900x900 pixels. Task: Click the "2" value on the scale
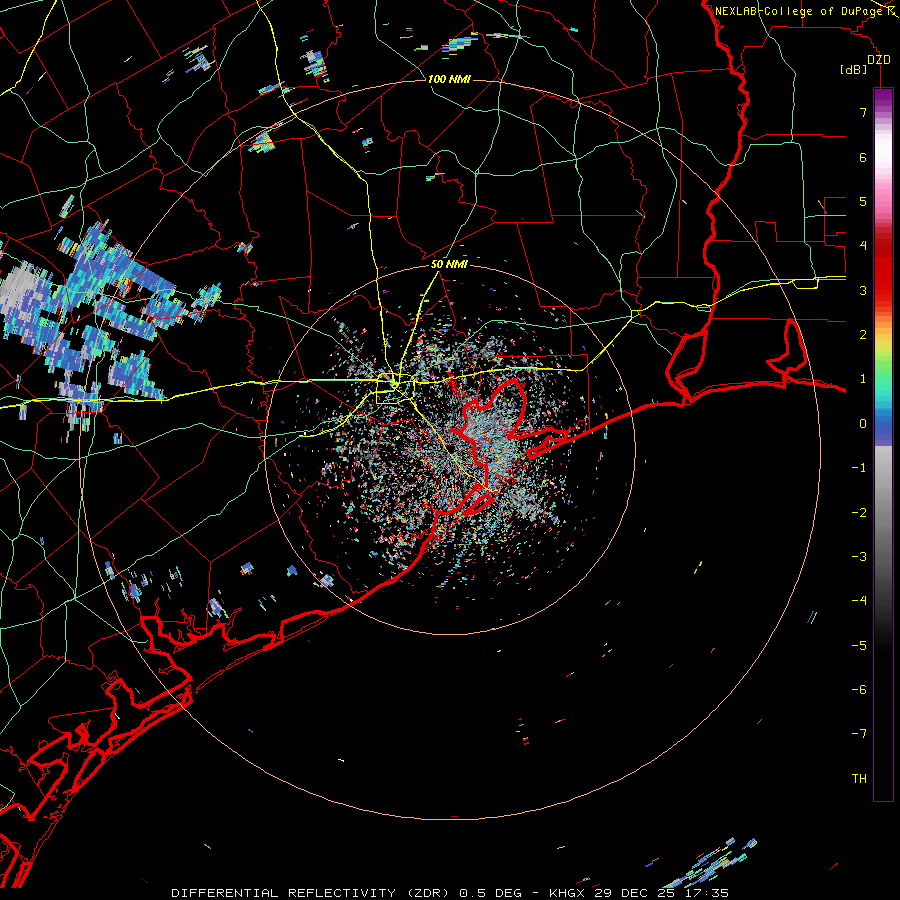pyautogui.click(x=863, y=335)
